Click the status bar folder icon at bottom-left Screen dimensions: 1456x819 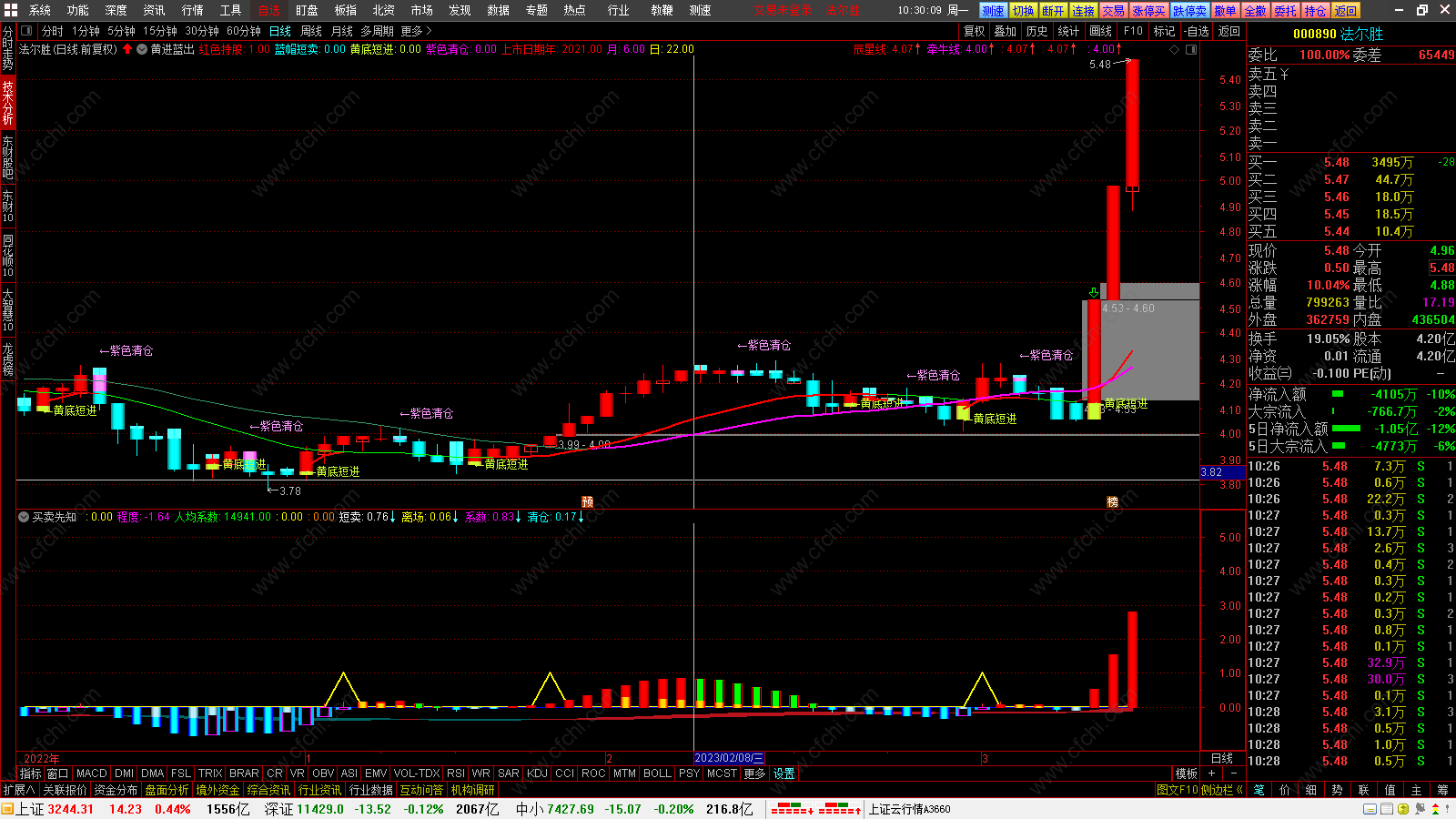[8, 809]
